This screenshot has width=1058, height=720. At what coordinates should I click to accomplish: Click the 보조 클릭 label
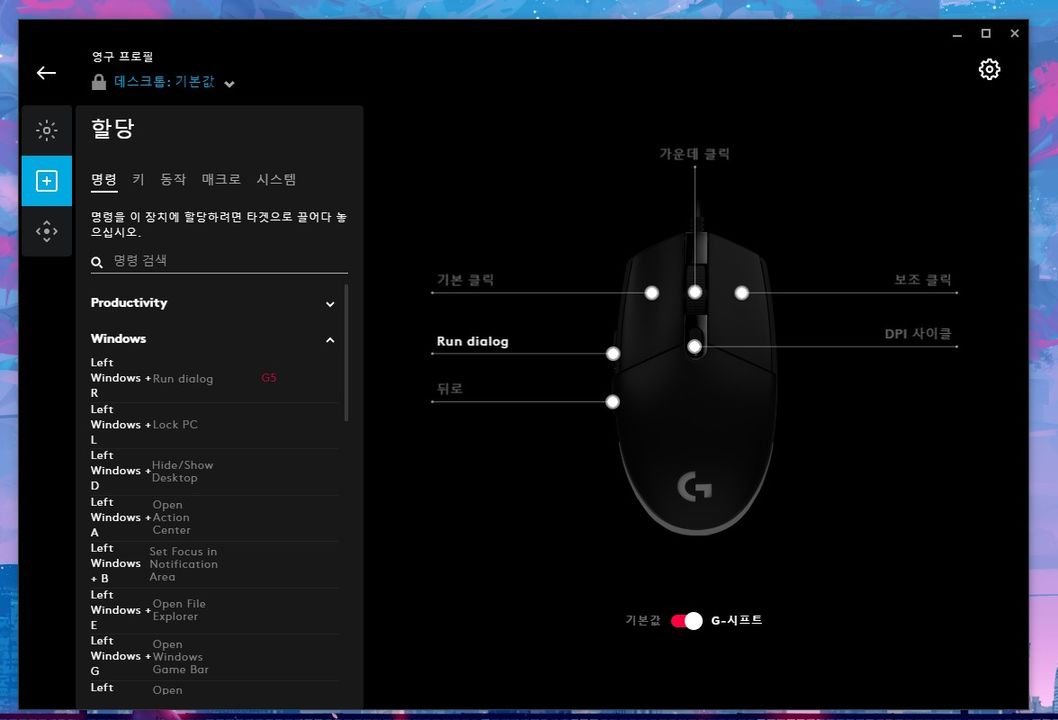click(922, 280)
